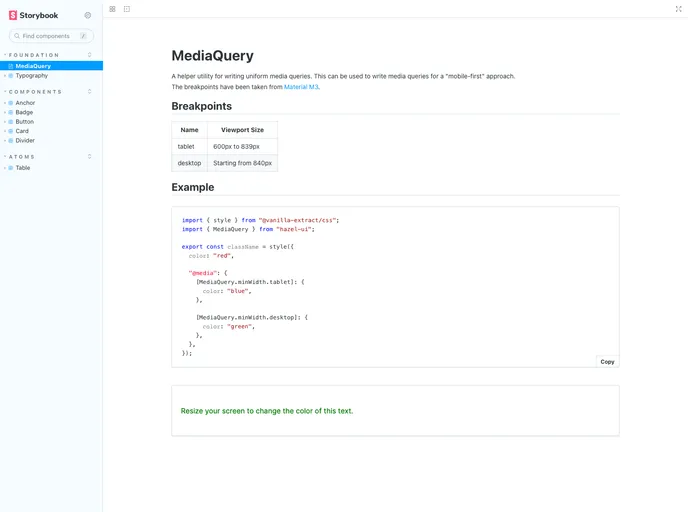This screenshot has width=688, height=512.
Task: Focus the Find components search field
Action: pyautogui.click(x=51, y=36)
